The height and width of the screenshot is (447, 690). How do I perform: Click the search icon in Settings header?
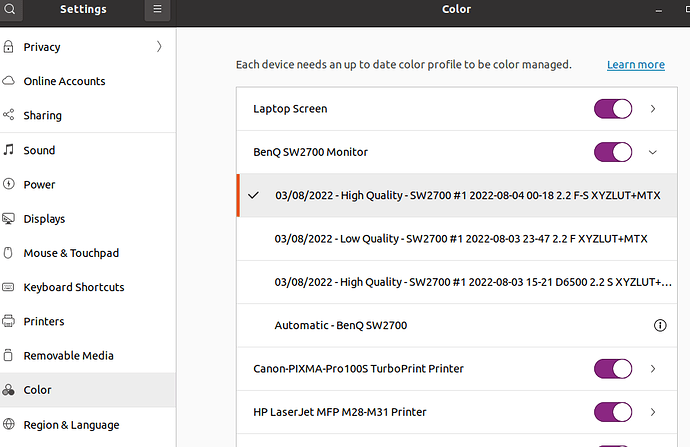[10, 9]
